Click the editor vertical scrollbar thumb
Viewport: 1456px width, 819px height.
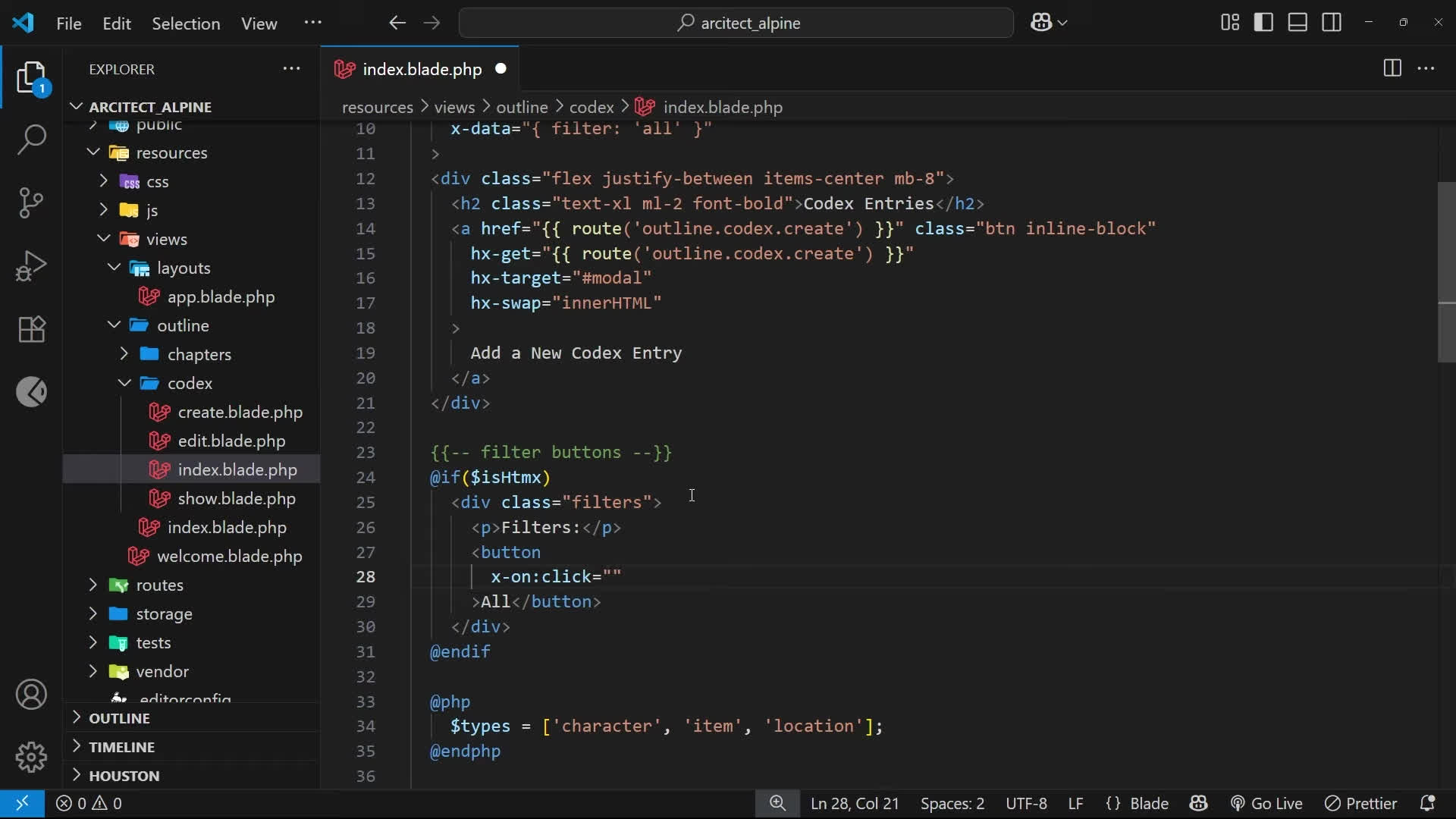1446,273
